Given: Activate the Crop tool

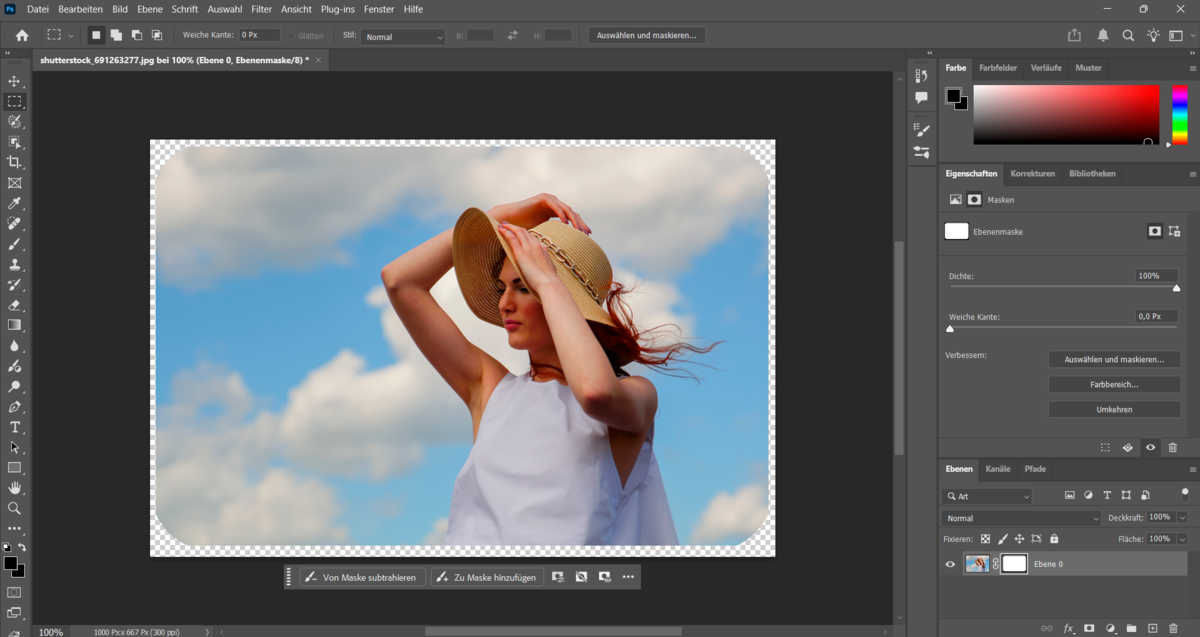Looking at the screenshot, I should pos(15,162).
